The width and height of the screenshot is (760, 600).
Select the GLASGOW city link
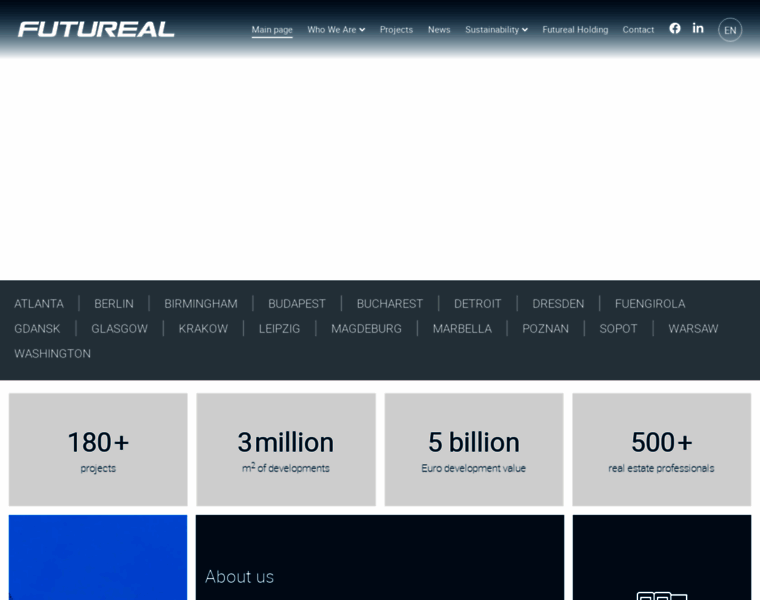[x=119, y=329]
